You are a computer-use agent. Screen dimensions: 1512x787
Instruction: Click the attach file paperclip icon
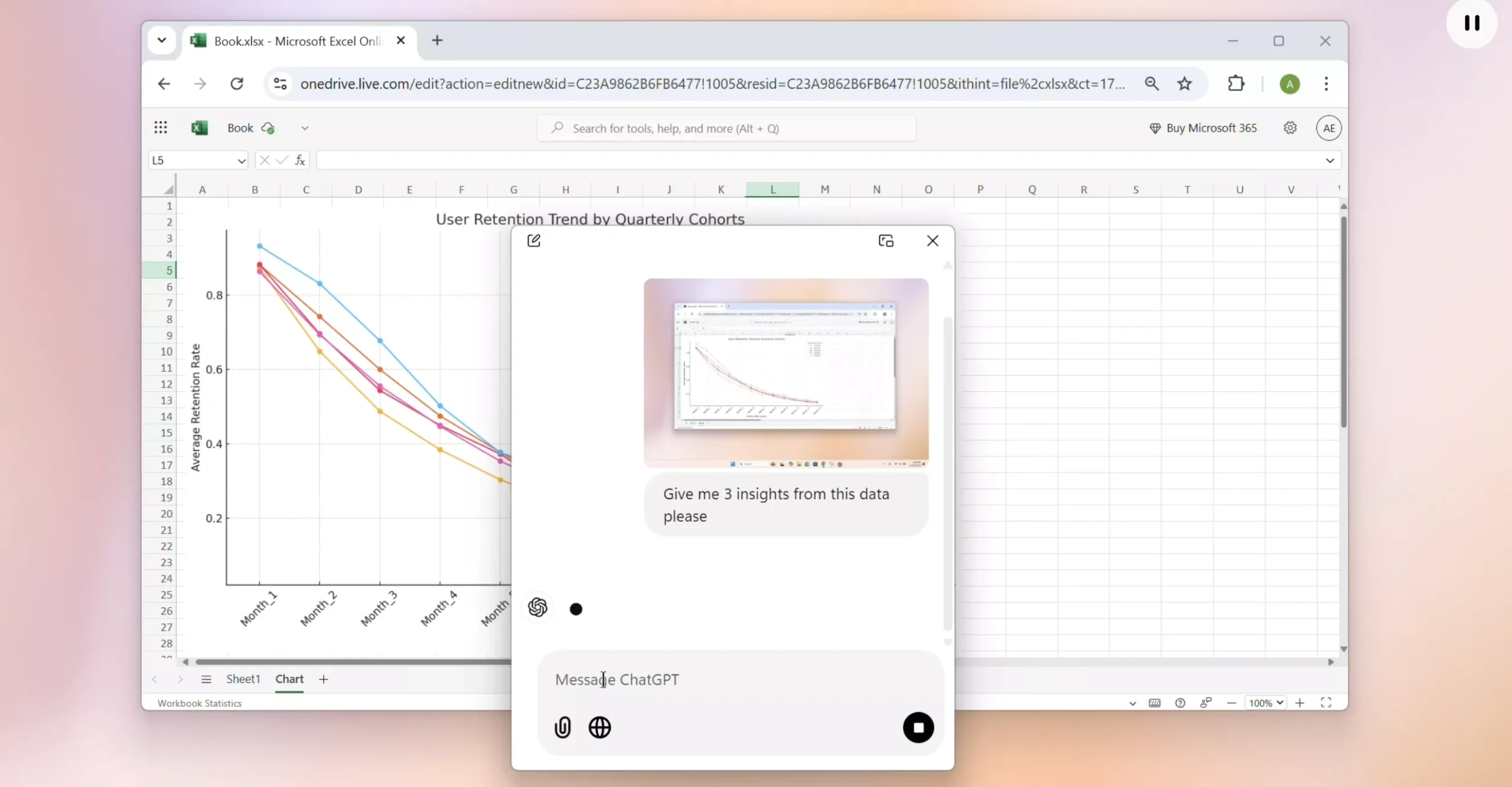pyautogui.click(x=562, y=727)
